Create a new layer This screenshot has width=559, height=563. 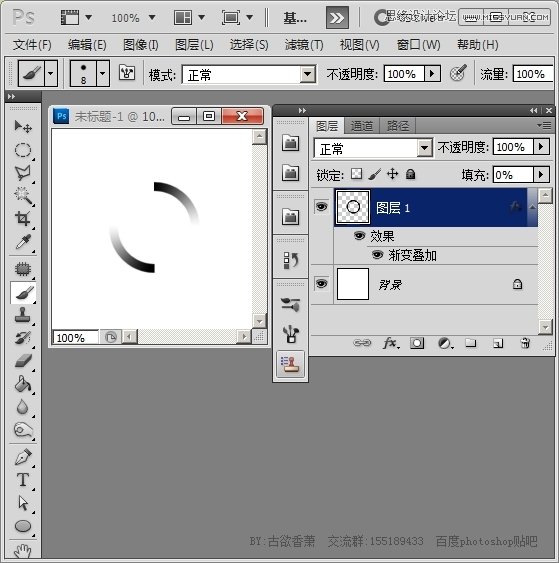[498, 344]
